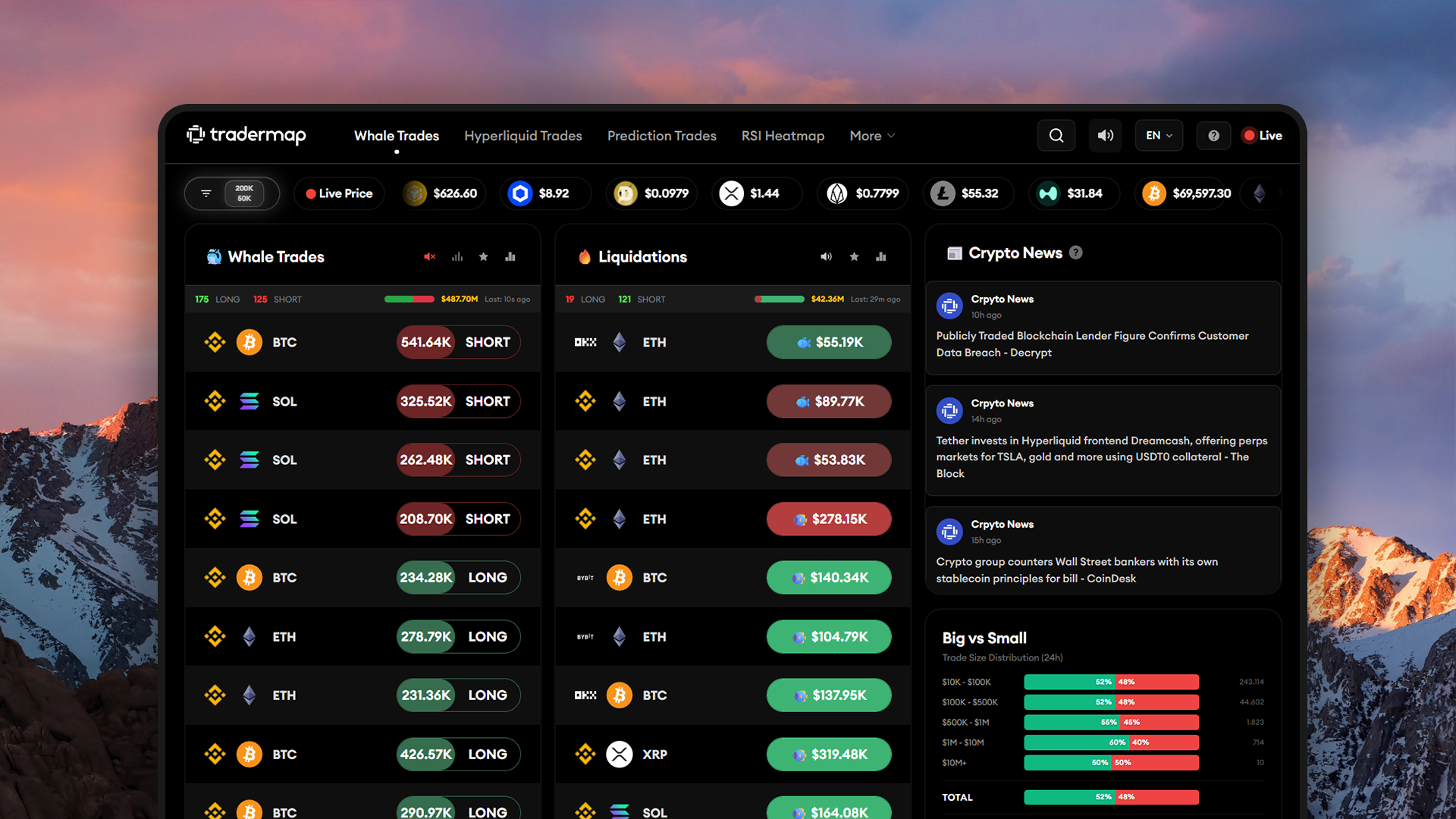Click the Crypto News info question mark

pyautogui.click(x=1076, y=253)
